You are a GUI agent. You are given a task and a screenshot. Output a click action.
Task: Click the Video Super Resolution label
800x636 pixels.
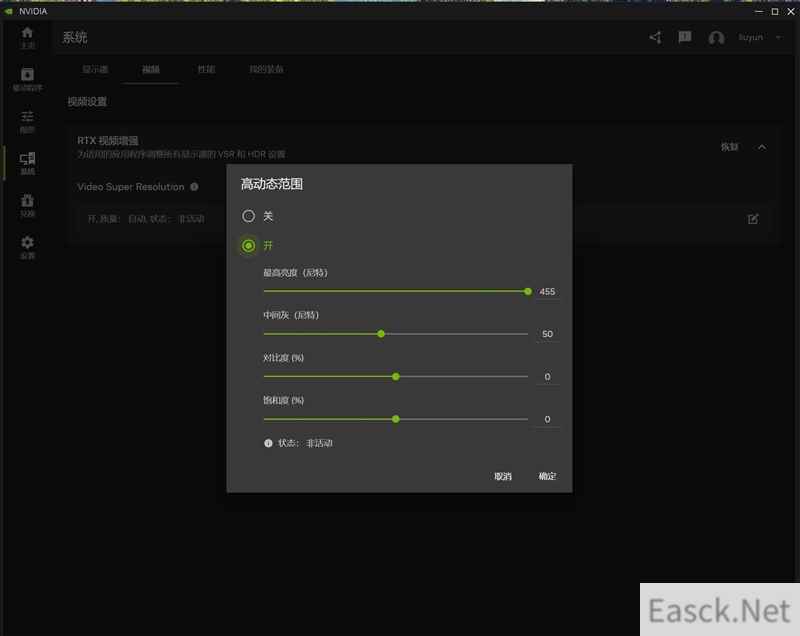[x=131, y=187]
